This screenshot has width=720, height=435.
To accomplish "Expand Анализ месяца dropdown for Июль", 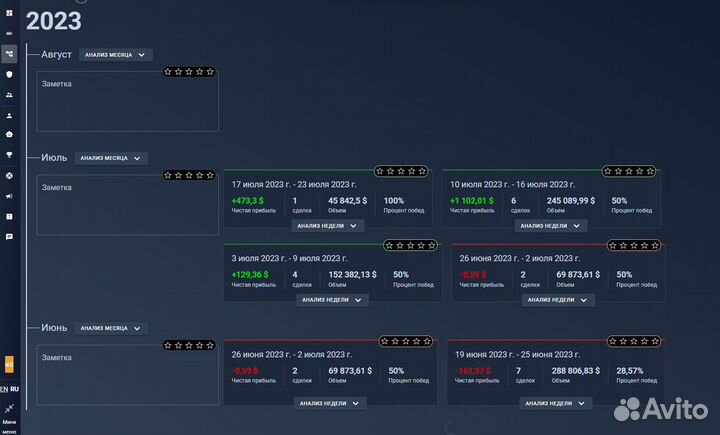I will point(111,158).
